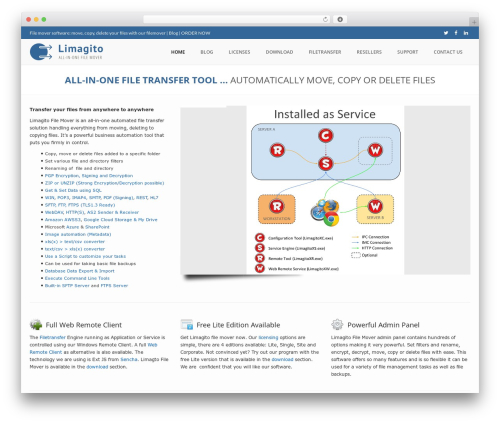Open the FILETRANSFER menu item
Image resolution: width=500 pixels, height=423 pixels.
[x=325, y=52]
